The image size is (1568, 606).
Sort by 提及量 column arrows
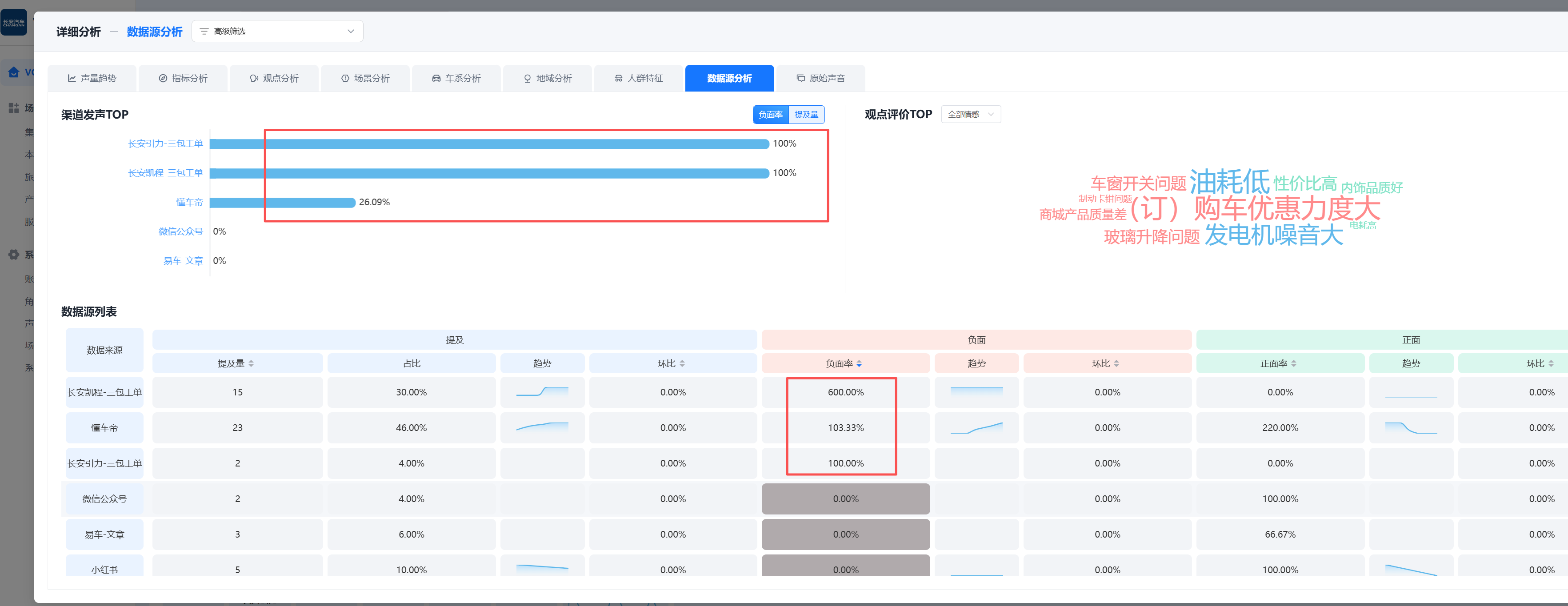coord(251,363)
